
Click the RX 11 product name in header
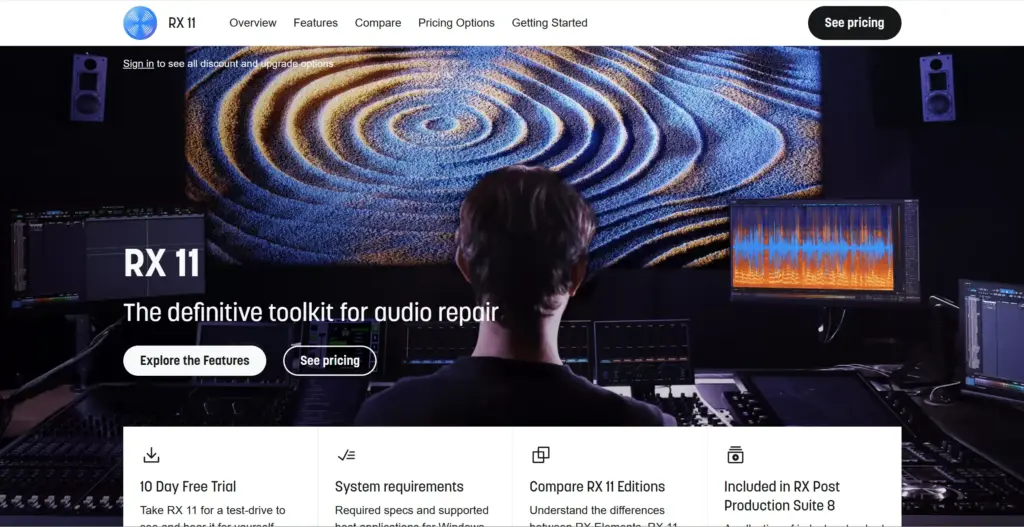[x=182, y=23]
